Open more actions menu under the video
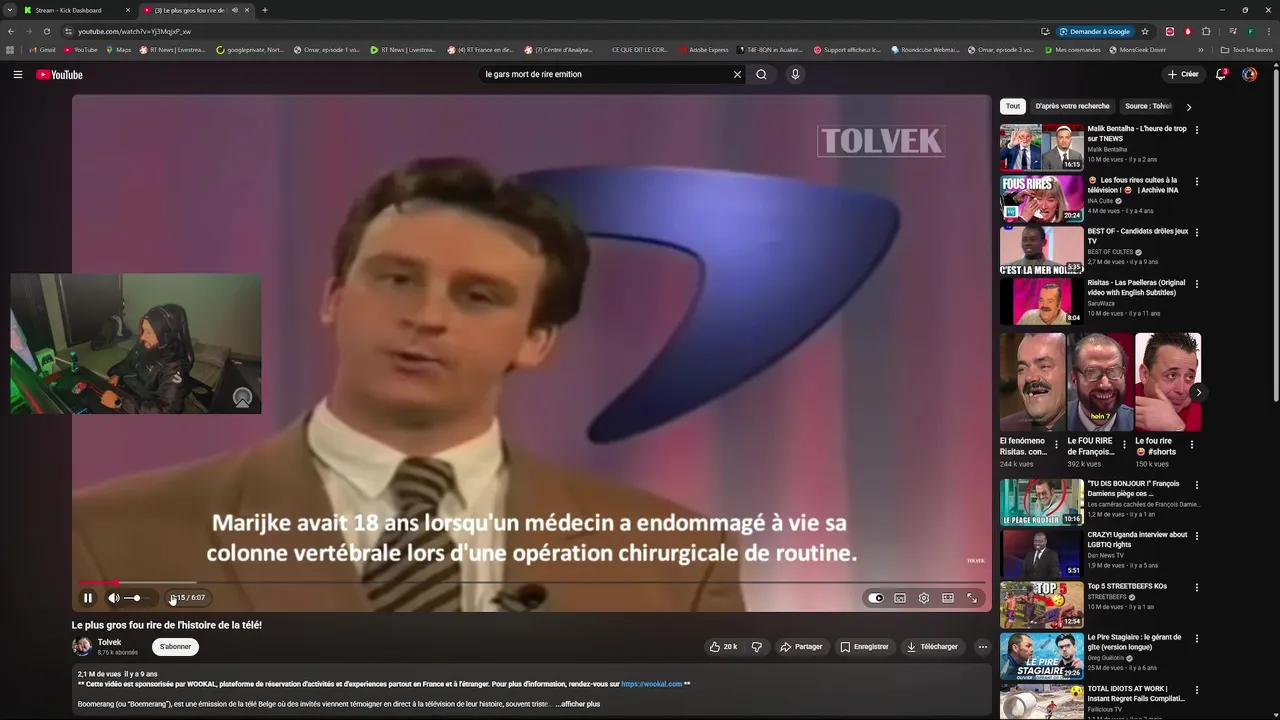This screenshot has width=1280, height=720. 982,647
